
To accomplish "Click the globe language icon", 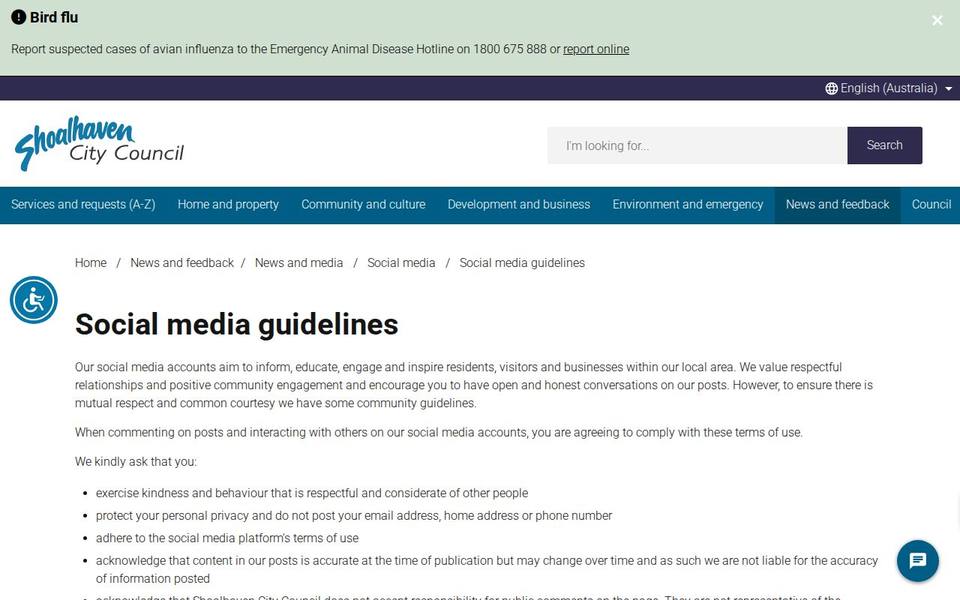I will 831,88.
